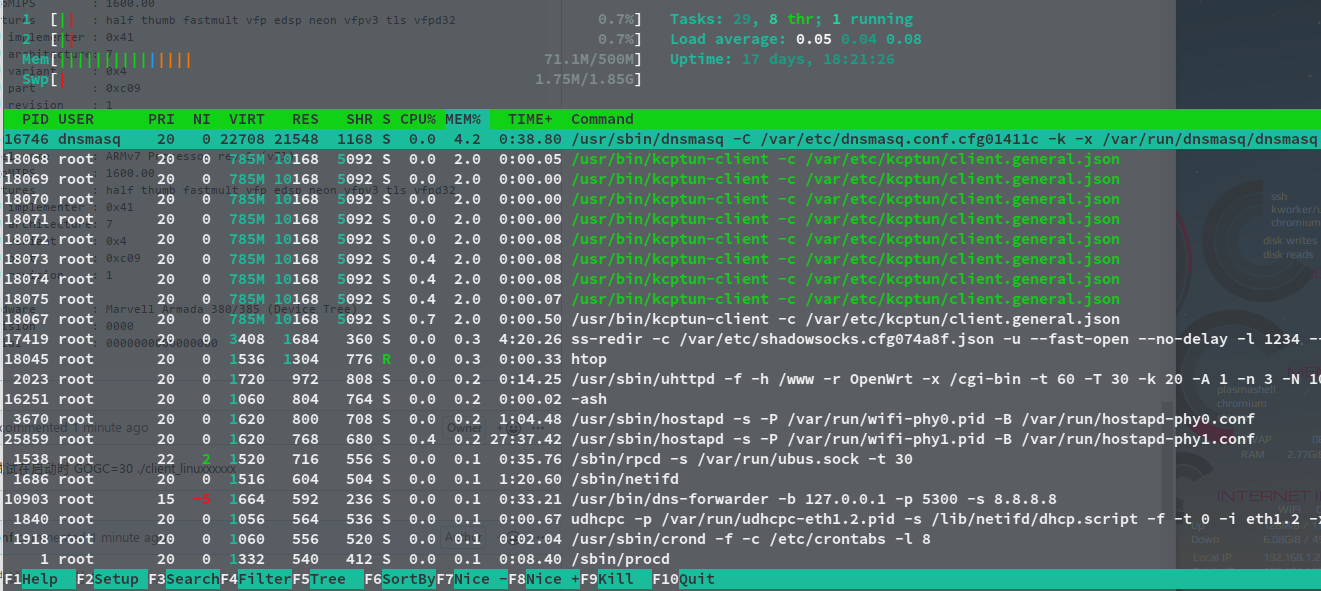Activate the F4 Filter function
The height and width of the screenshot is (591, 1321).
[x=254, y=578]
